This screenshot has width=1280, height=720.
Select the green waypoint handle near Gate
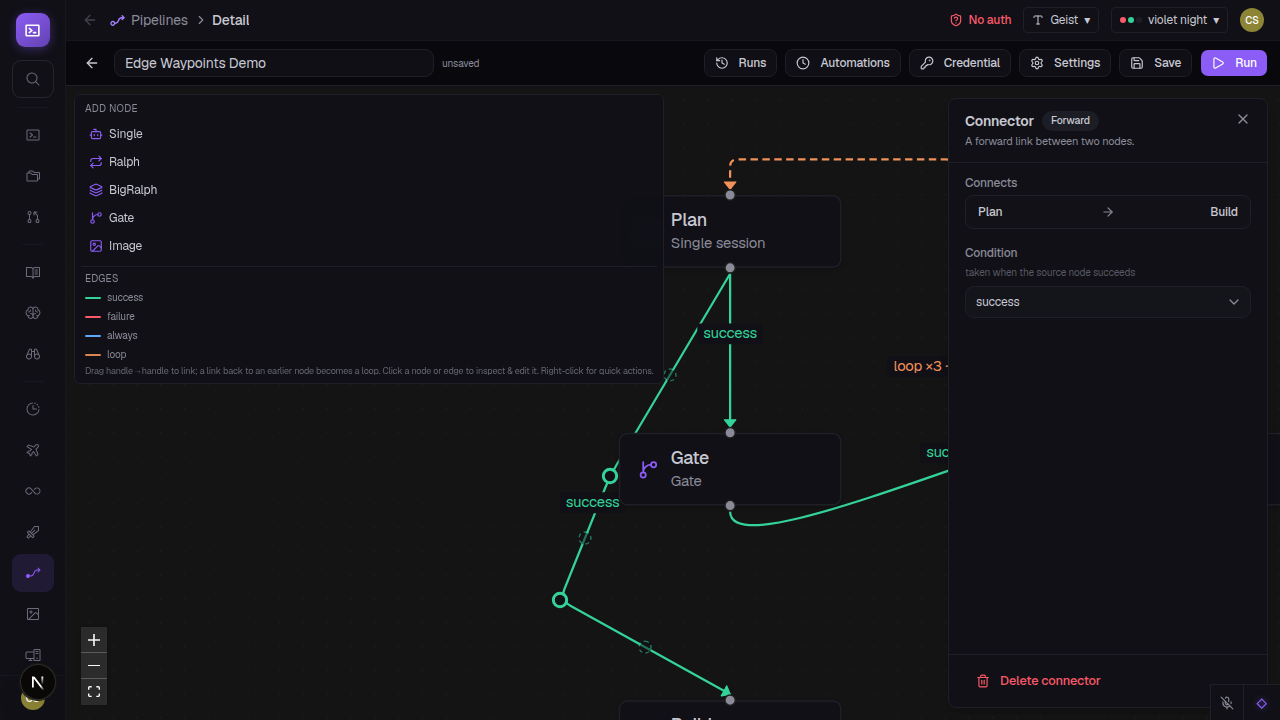pyautogui.click(x=610, y=476)
